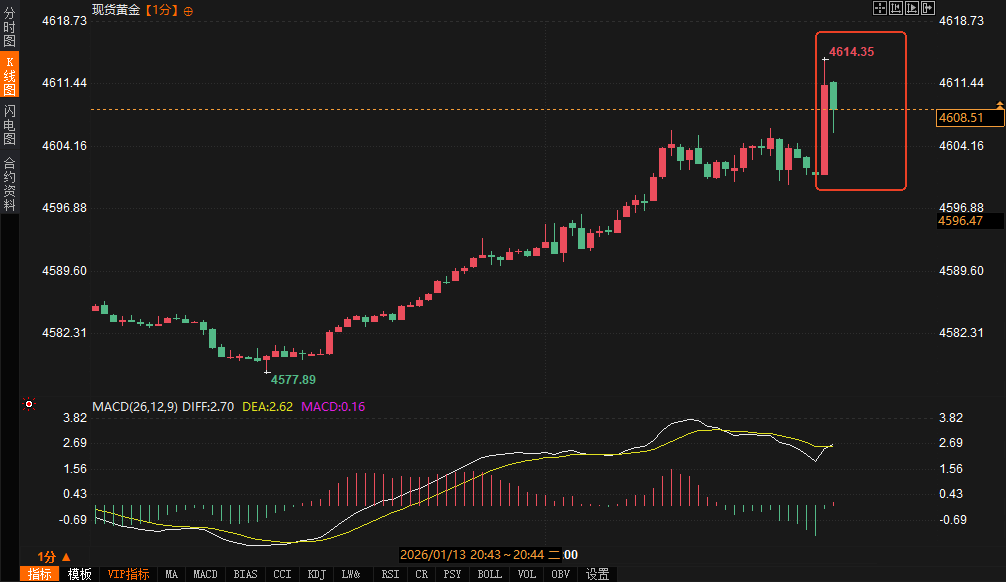Click the current price tag 4608.51
The width and height of the screenshot is (1006, 582).
(x=970, y=117)
